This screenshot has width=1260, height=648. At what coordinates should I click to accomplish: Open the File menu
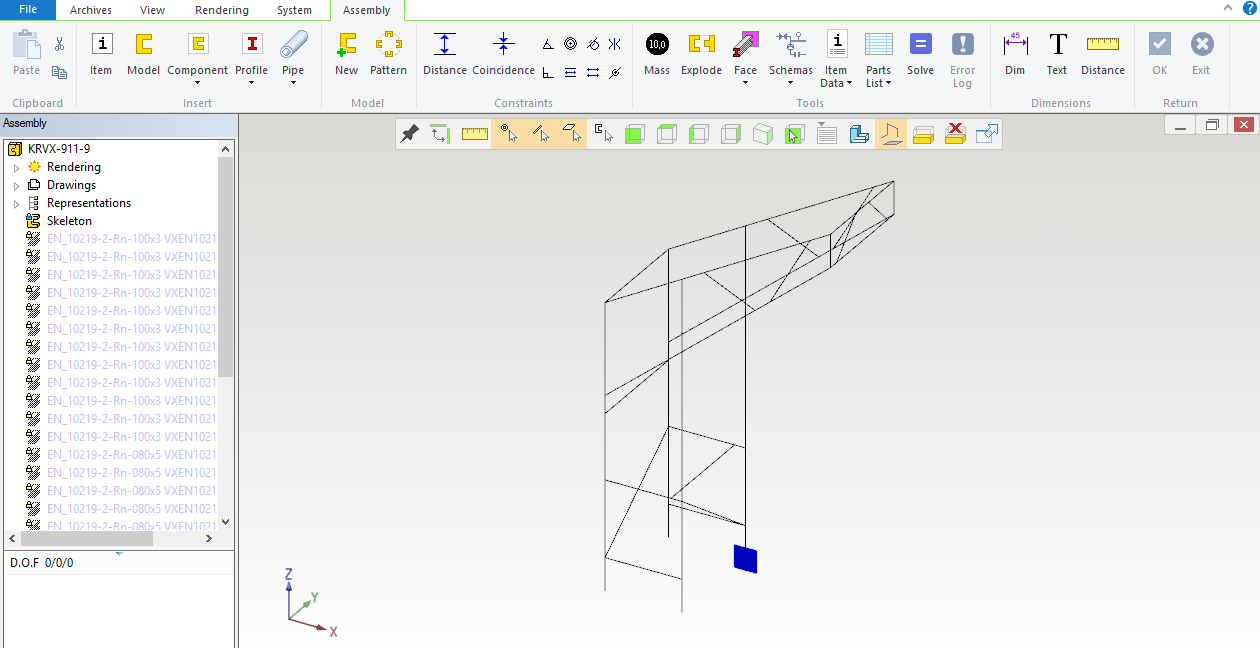click(x=28, y=10)
